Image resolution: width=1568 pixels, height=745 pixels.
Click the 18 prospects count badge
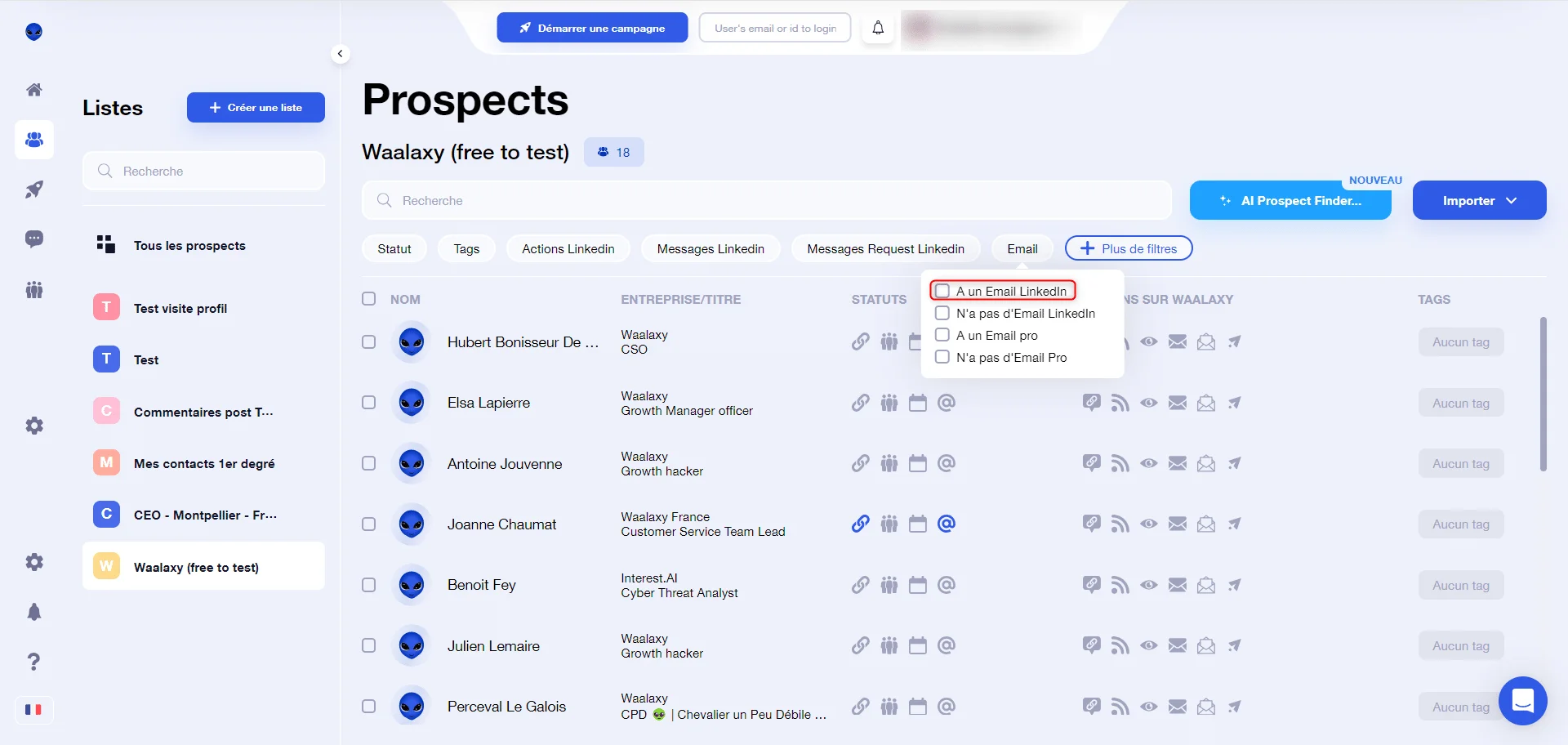(x=614, y=152)
